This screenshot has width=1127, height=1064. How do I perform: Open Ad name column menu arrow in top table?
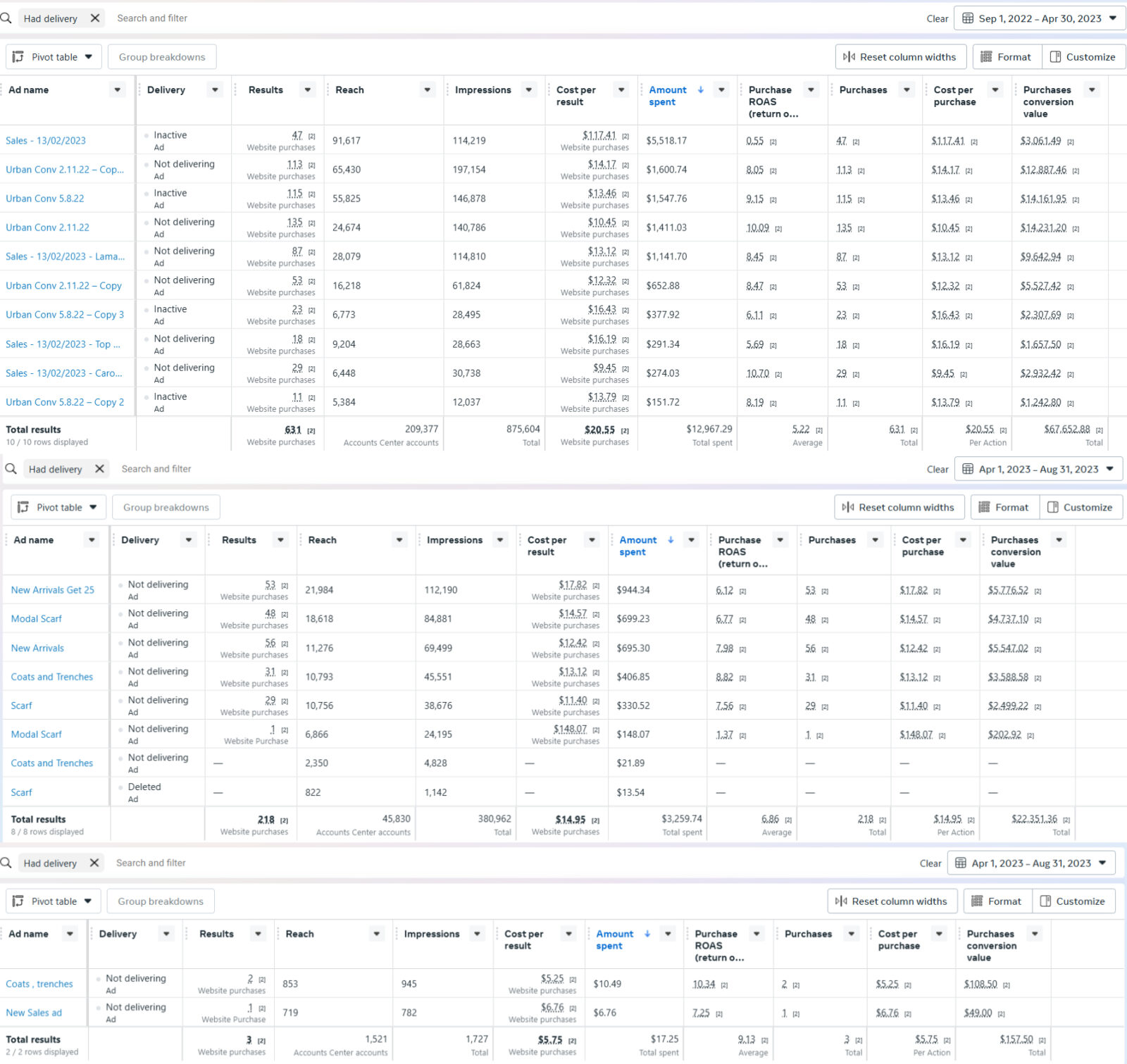tap(118, 89)
